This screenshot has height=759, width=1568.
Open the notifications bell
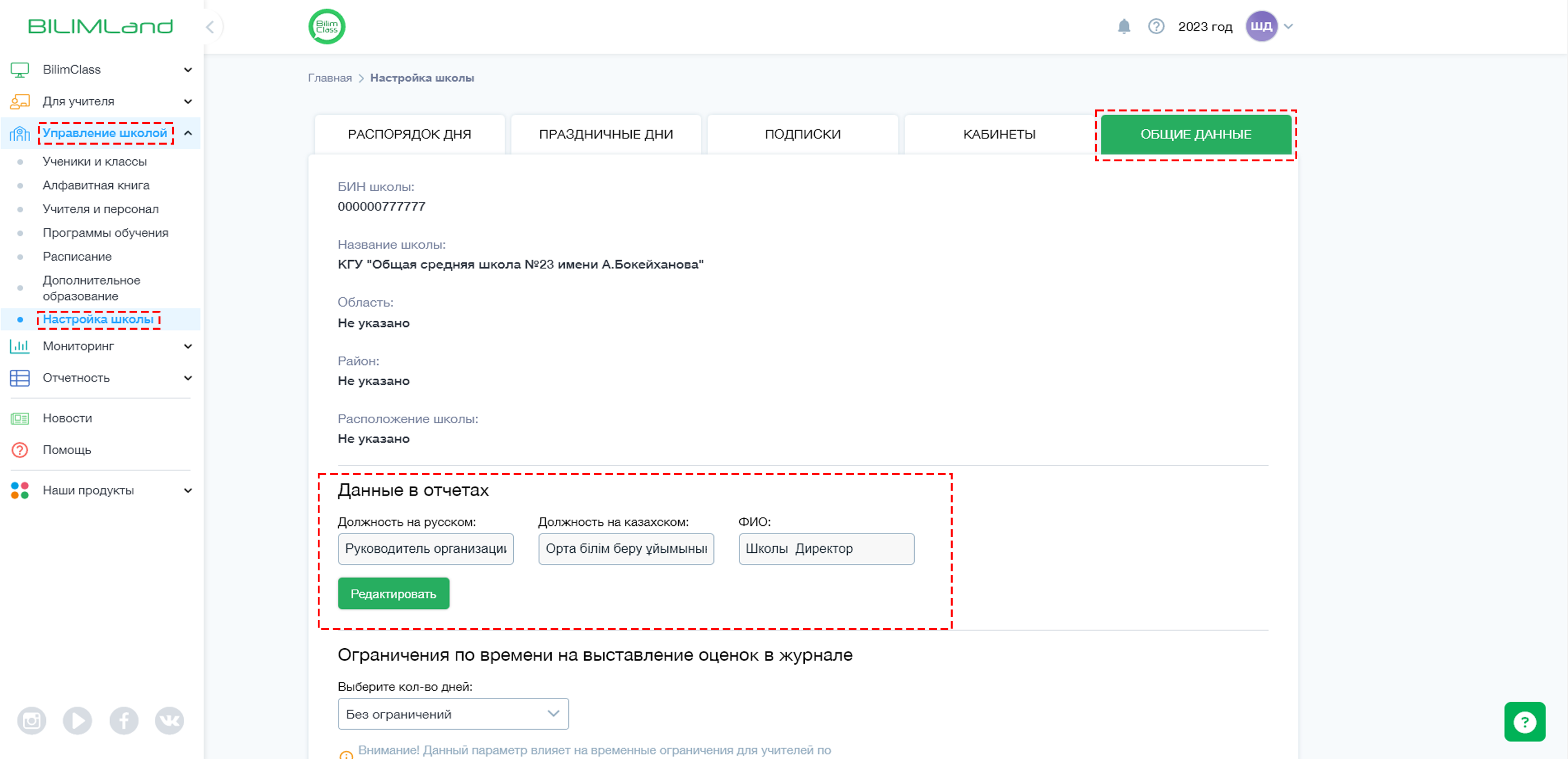[1124, 26]
